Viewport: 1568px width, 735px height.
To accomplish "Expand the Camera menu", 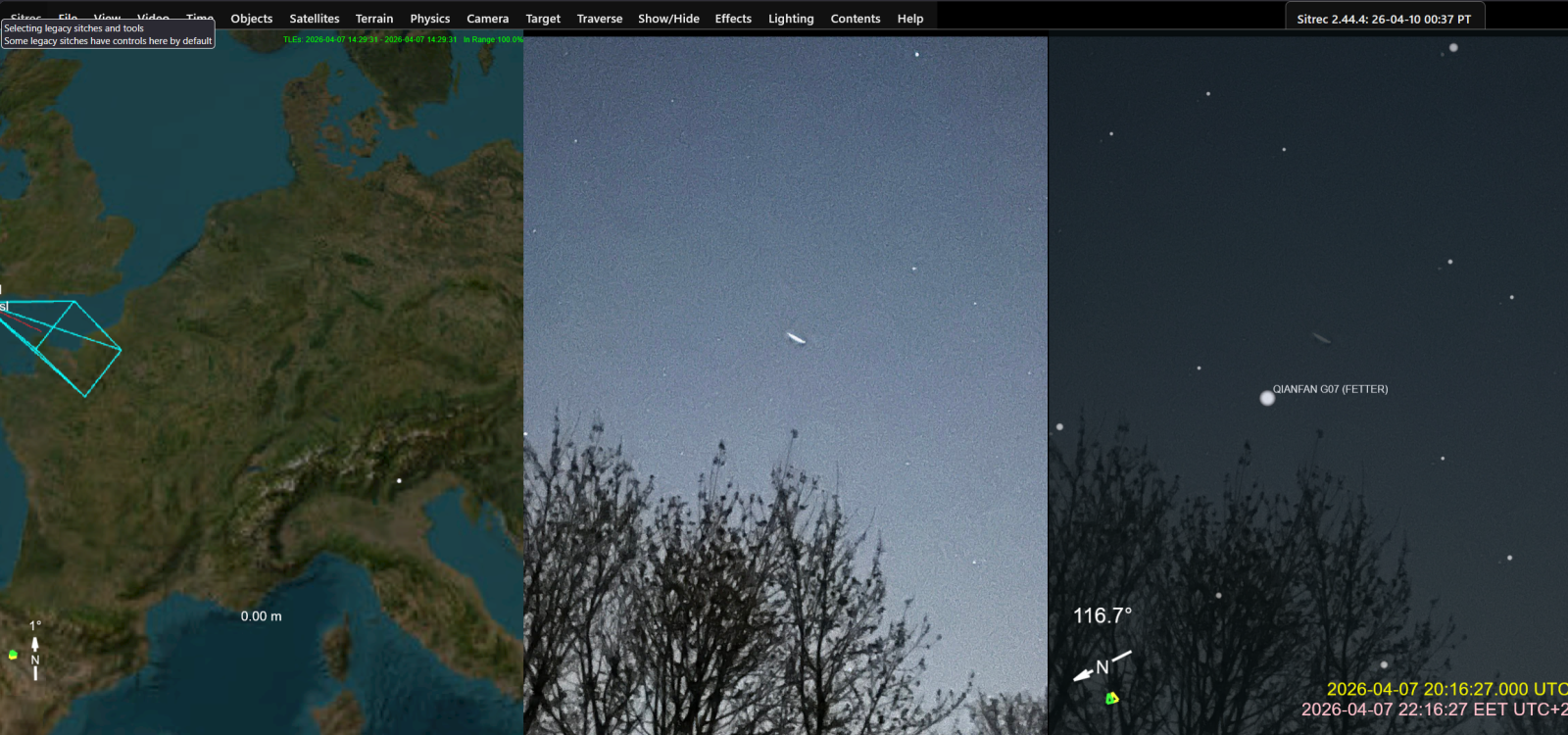I will tap(487, 19).
